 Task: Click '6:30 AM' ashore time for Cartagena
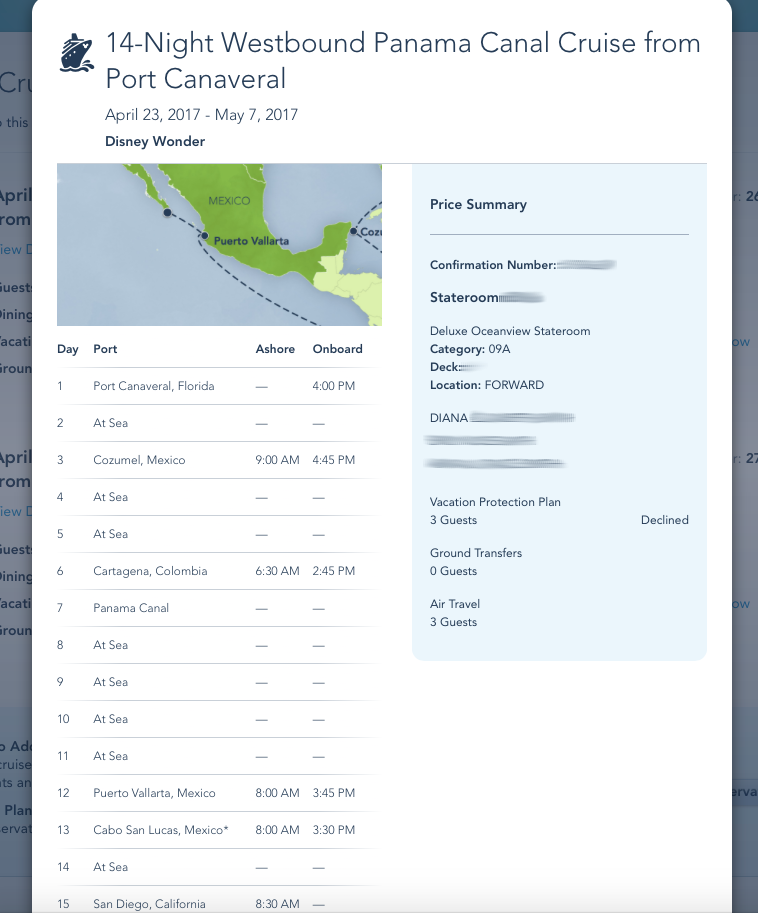(277, 571)
